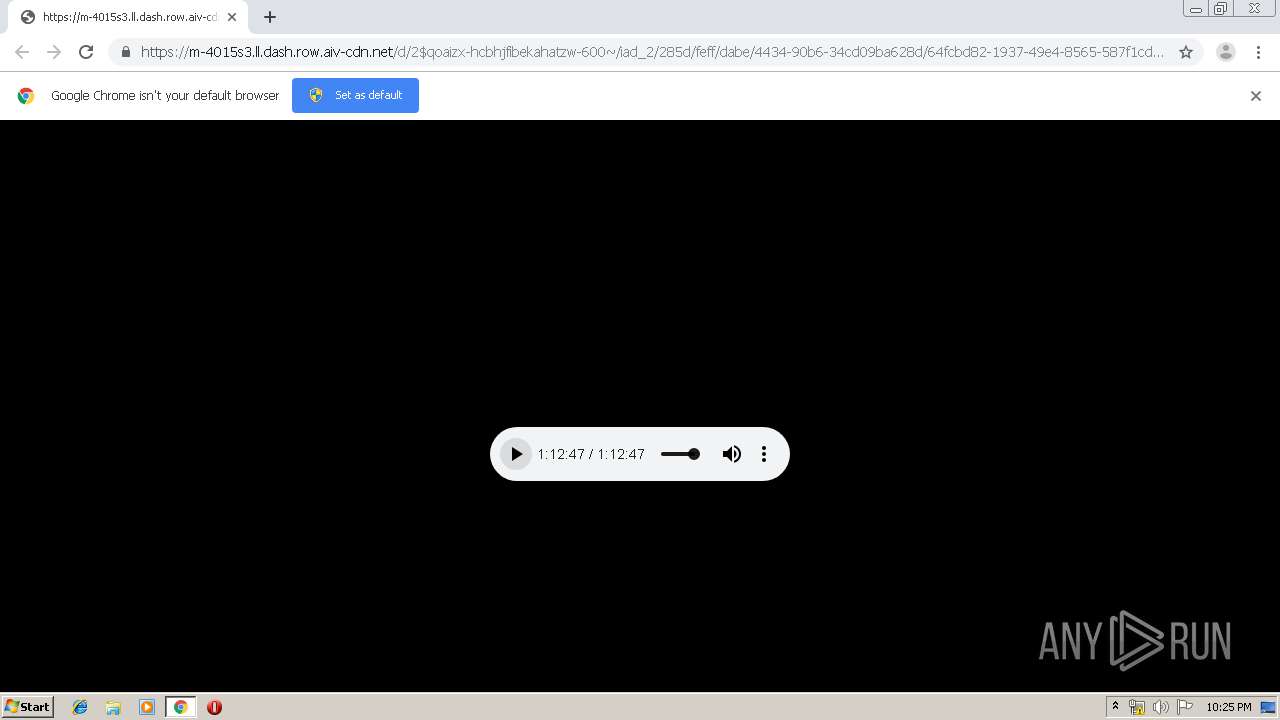Close the aiv-cdn.net tab
1280x720 pixels.
pos(232,17)
